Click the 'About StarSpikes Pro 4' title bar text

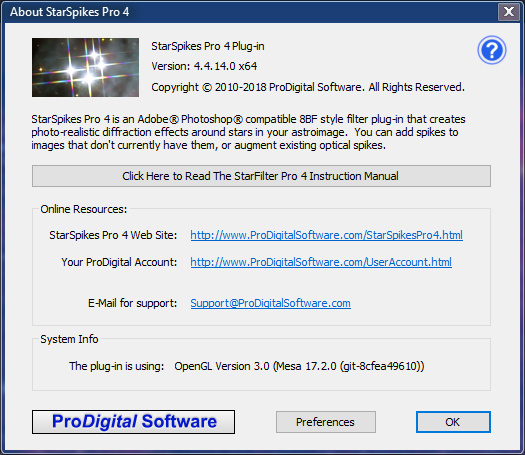tap(69, 12)
